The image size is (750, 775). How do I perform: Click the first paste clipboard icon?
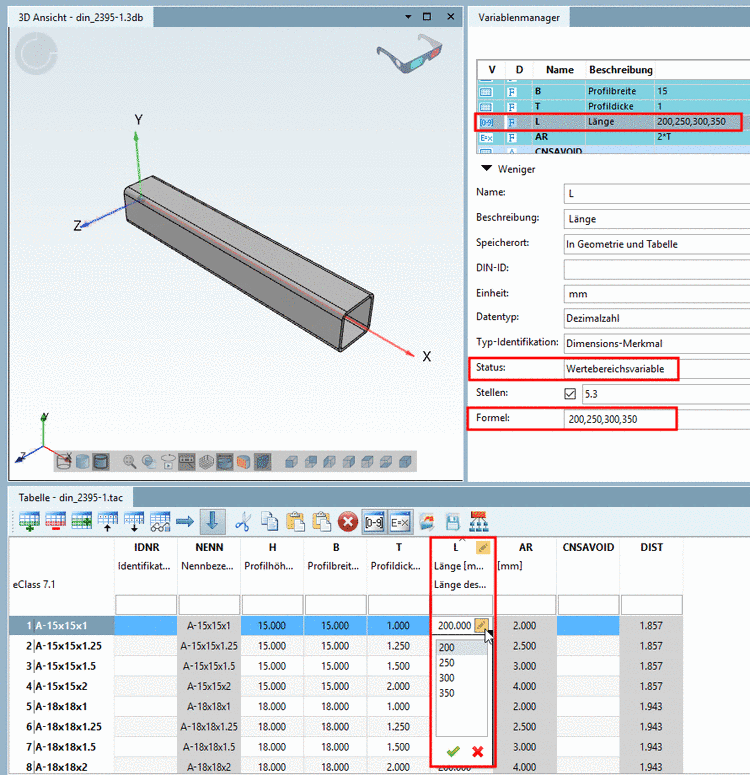pyautogui.click(x=296, y=522)
